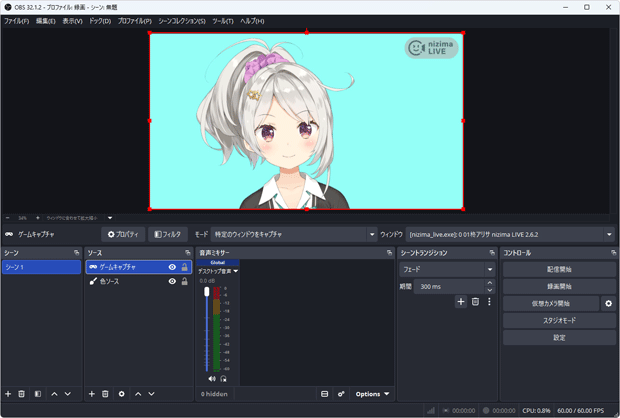Toggle audio monitoring headphone icon
620x418 pixels.
223,379
